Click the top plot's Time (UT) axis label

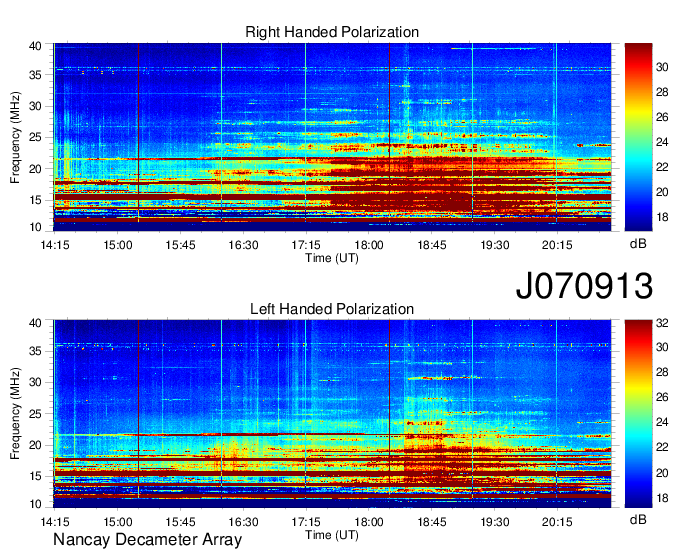click(332, 258)
